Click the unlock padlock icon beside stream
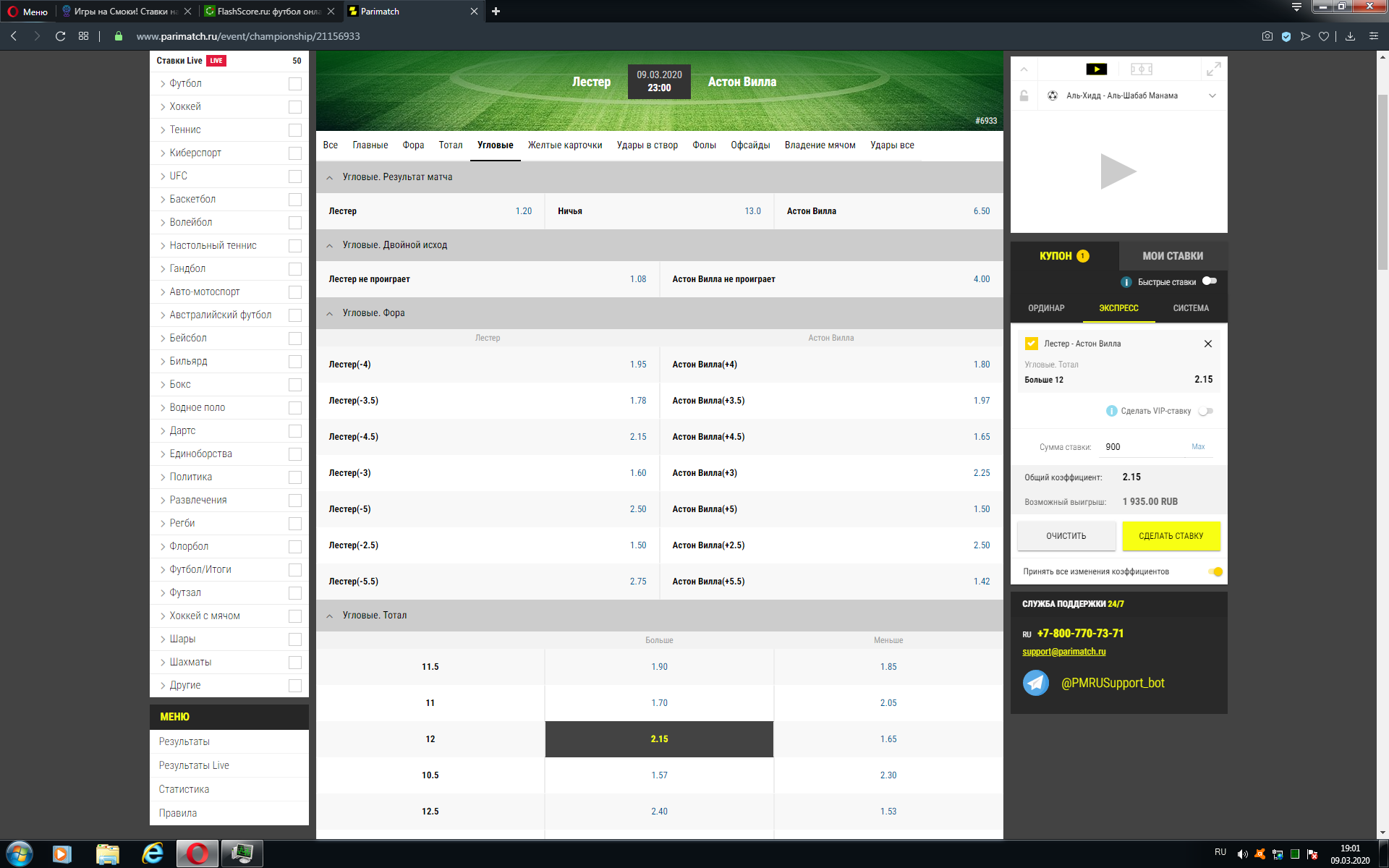This screenshot has height=868, width=1389. coord(1024,95)
